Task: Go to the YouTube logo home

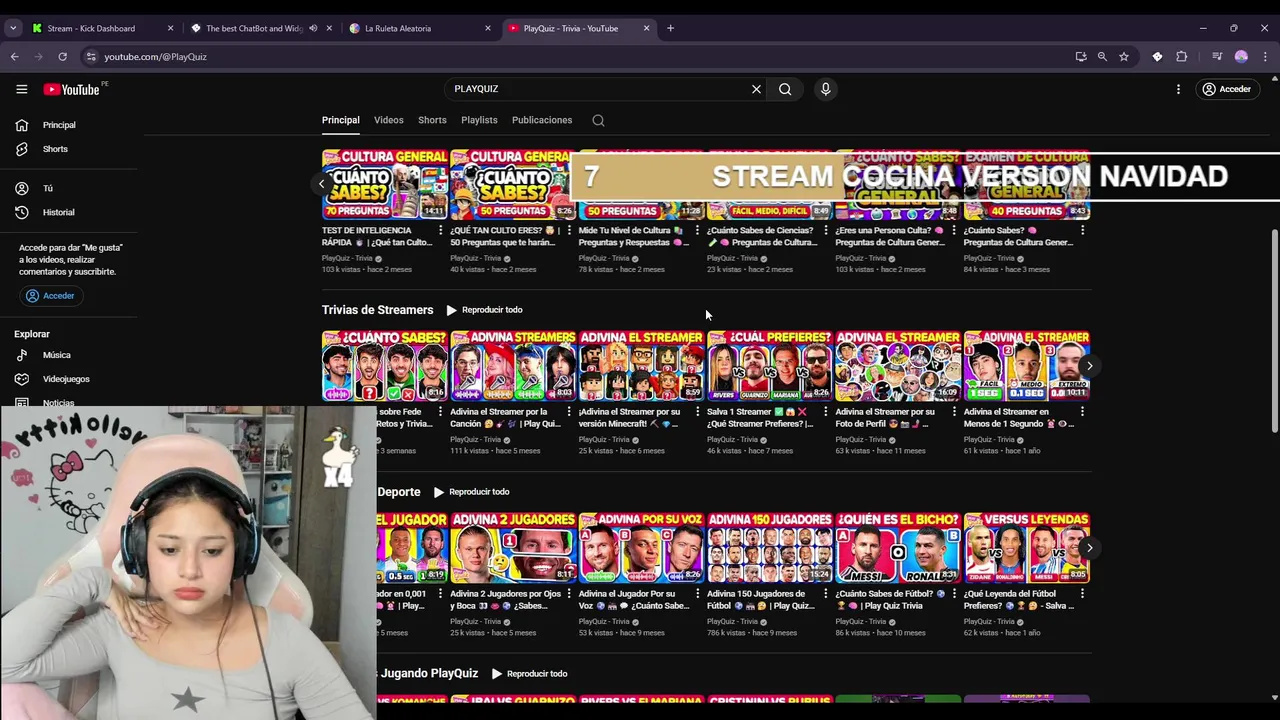Action: (x=72, y=89)
